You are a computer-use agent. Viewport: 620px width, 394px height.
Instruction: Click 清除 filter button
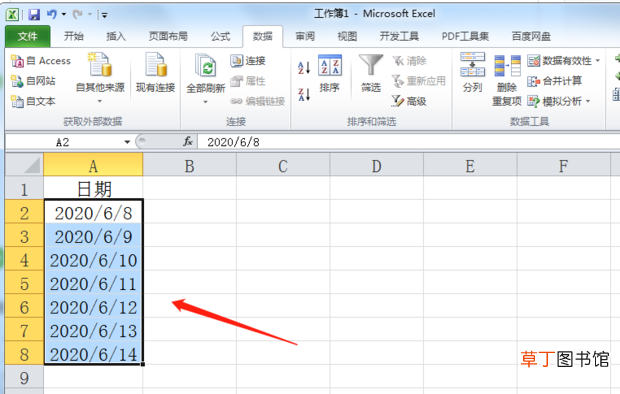click(x=410, y=61)
